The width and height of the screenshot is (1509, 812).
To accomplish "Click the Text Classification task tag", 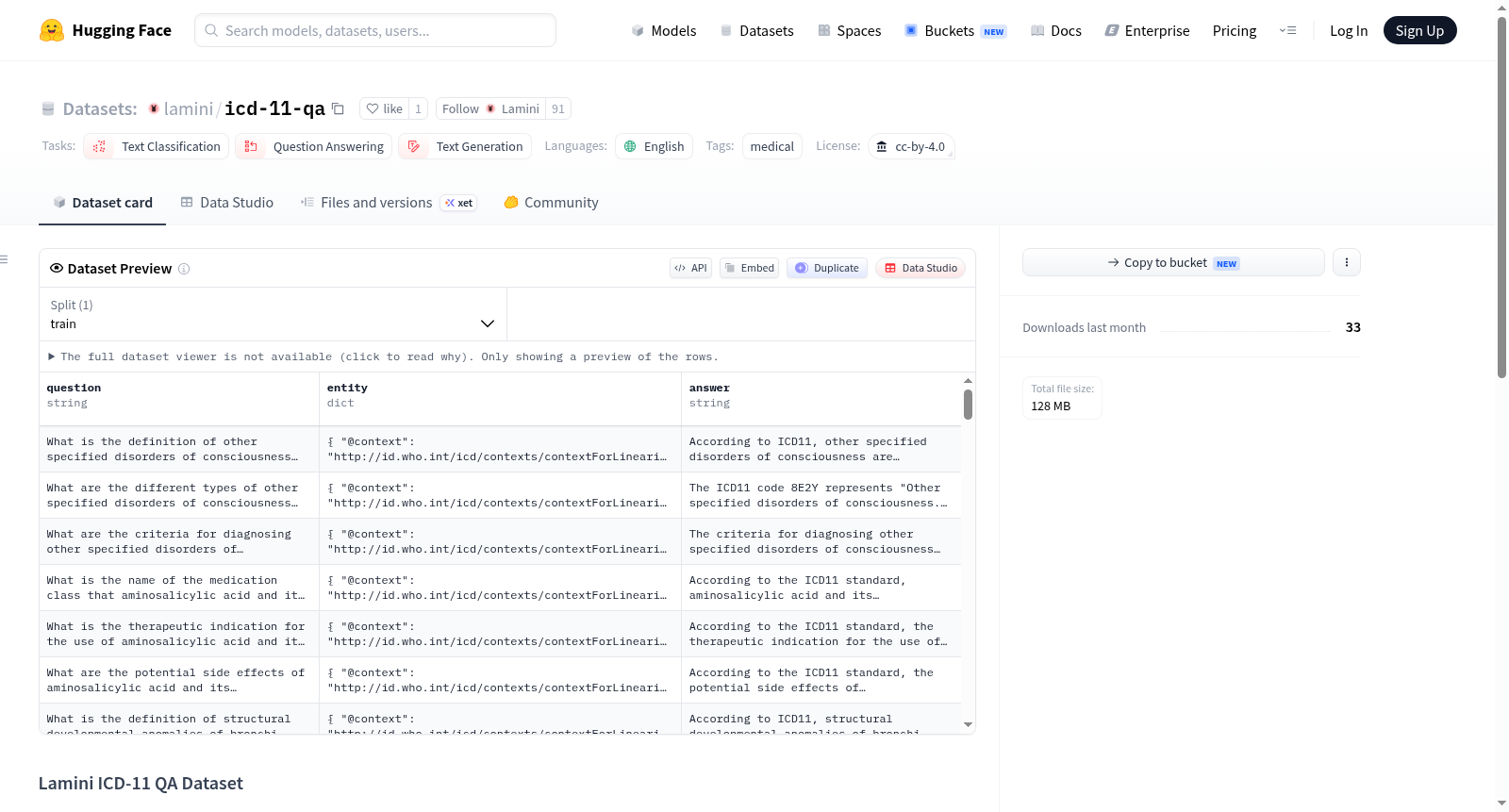I will [157, 146].
